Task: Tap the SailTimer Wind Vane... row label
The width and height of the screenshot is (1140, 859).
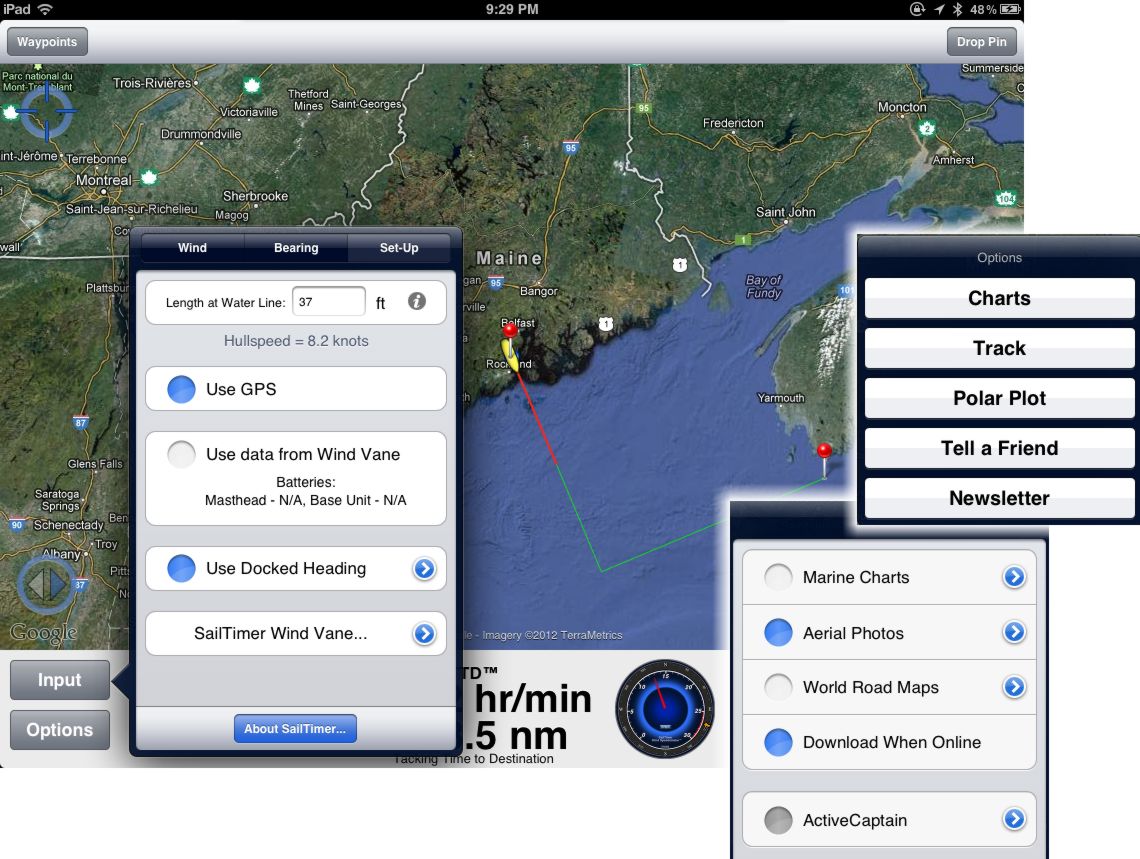Action: (281, 634)
